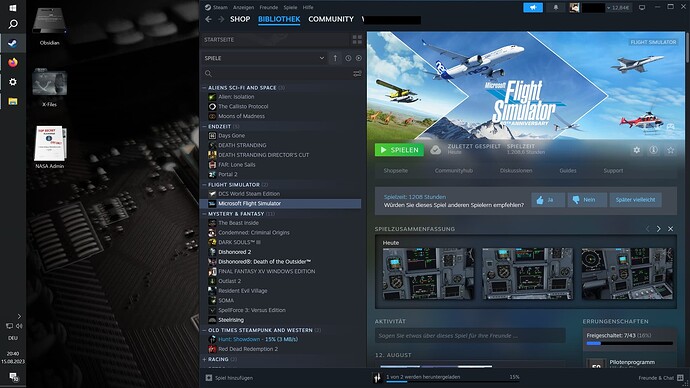690x388 pixels.
Task: Toggle the recent activity clock filter
Action: 348,58
